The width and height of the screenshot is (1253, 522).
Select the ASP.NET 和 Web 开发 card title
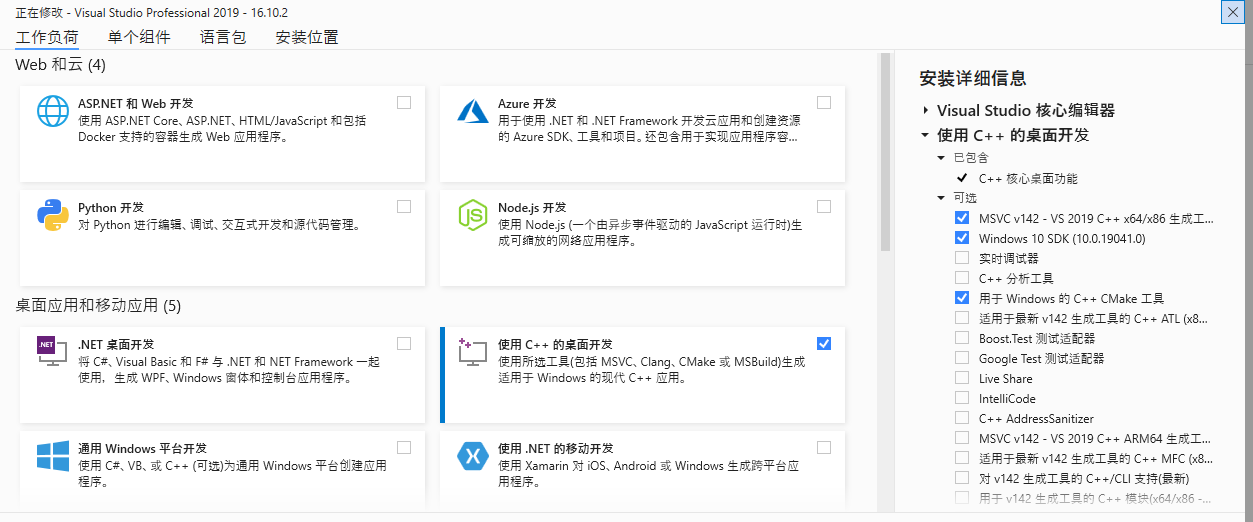136,104
